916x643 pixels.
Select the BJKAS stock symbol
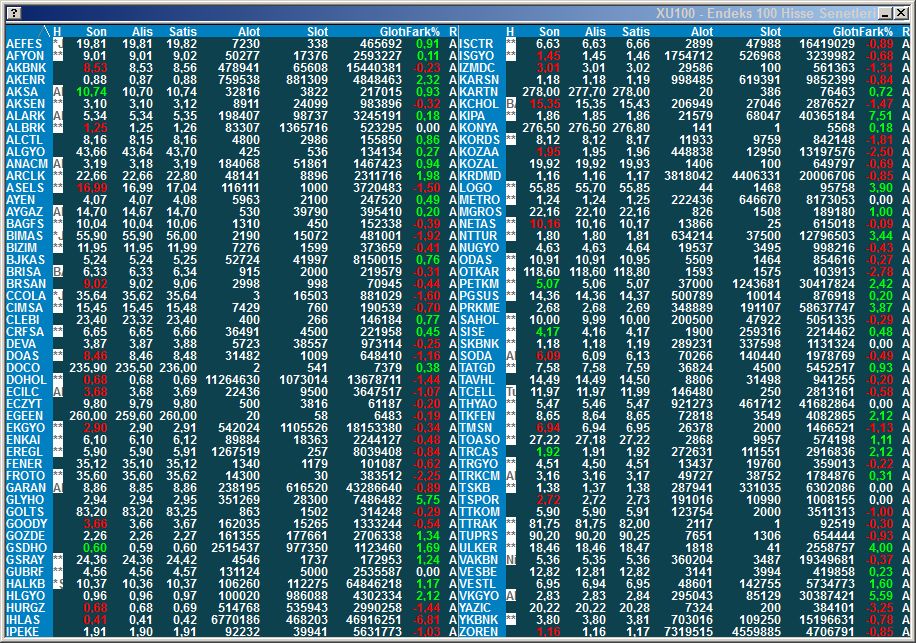25,259
